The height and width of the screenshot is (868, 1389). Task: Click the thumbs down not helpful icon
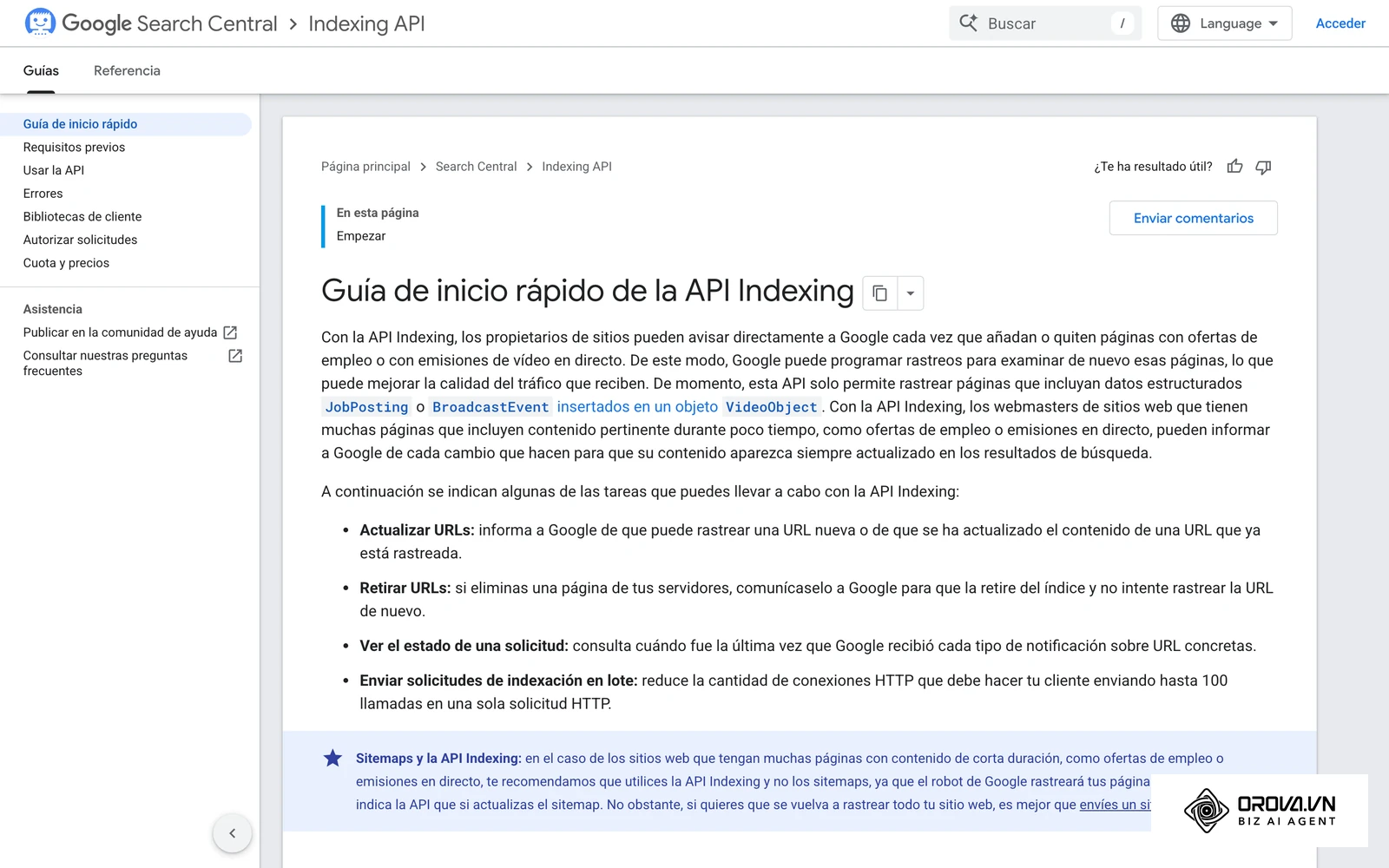coord(1263,167)
